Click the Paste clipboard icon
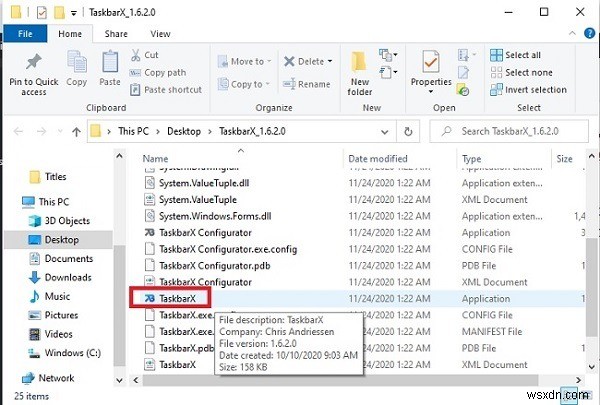 coord(110,62)
